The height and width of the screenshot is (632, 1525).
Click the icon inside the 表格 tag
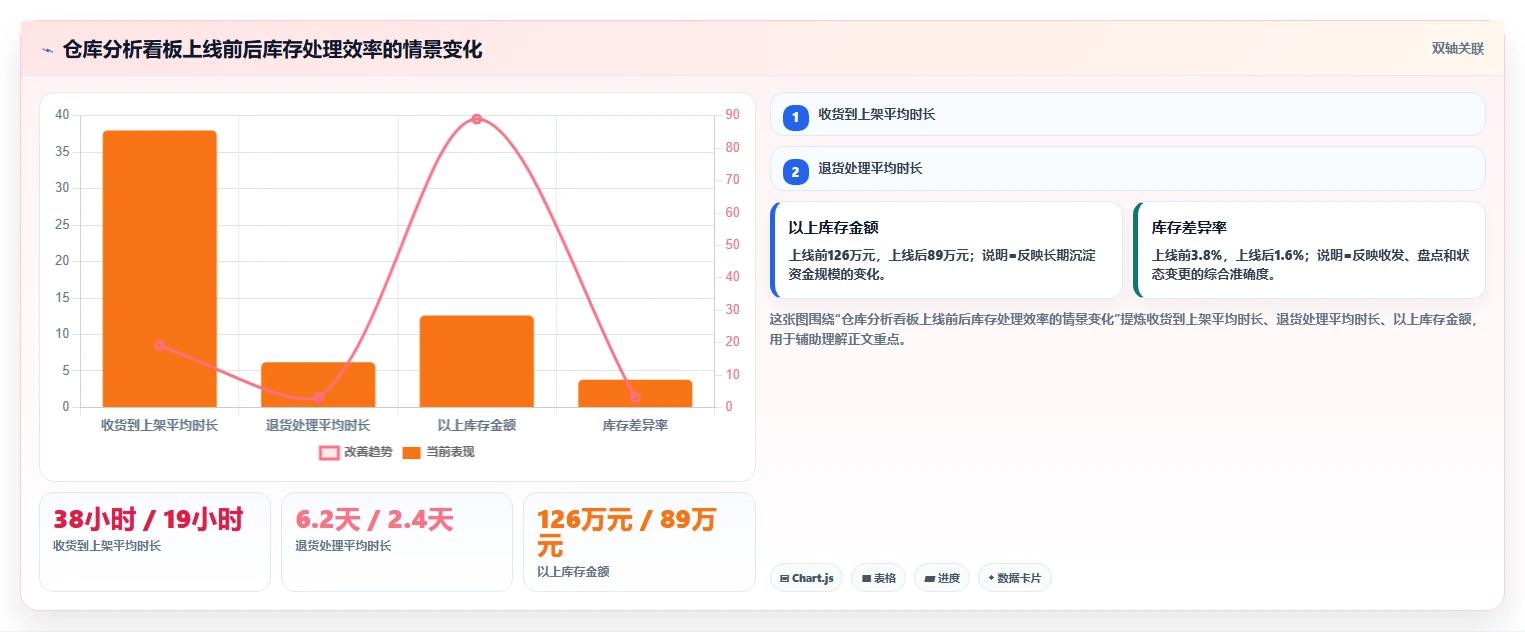tap(866, 579)
